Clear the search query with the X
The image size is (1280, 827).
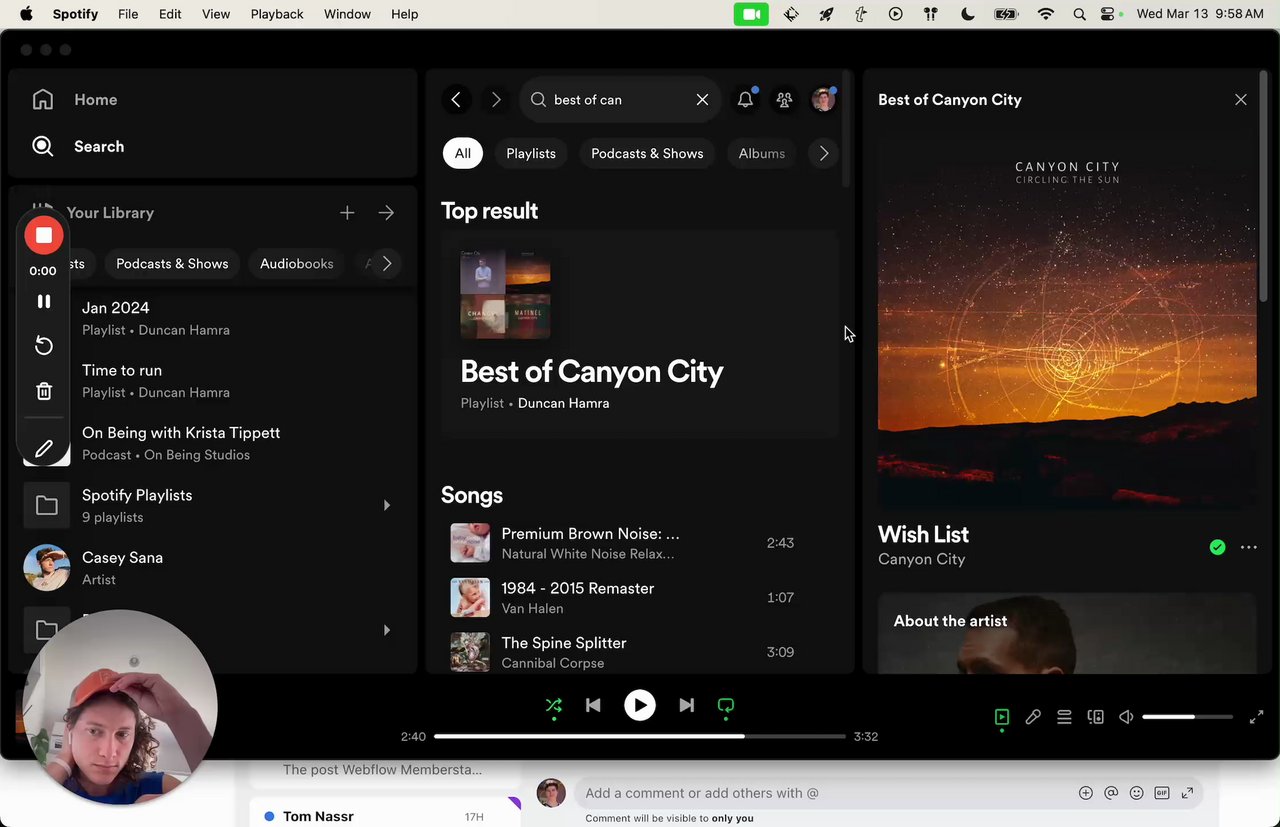(702, 99)
